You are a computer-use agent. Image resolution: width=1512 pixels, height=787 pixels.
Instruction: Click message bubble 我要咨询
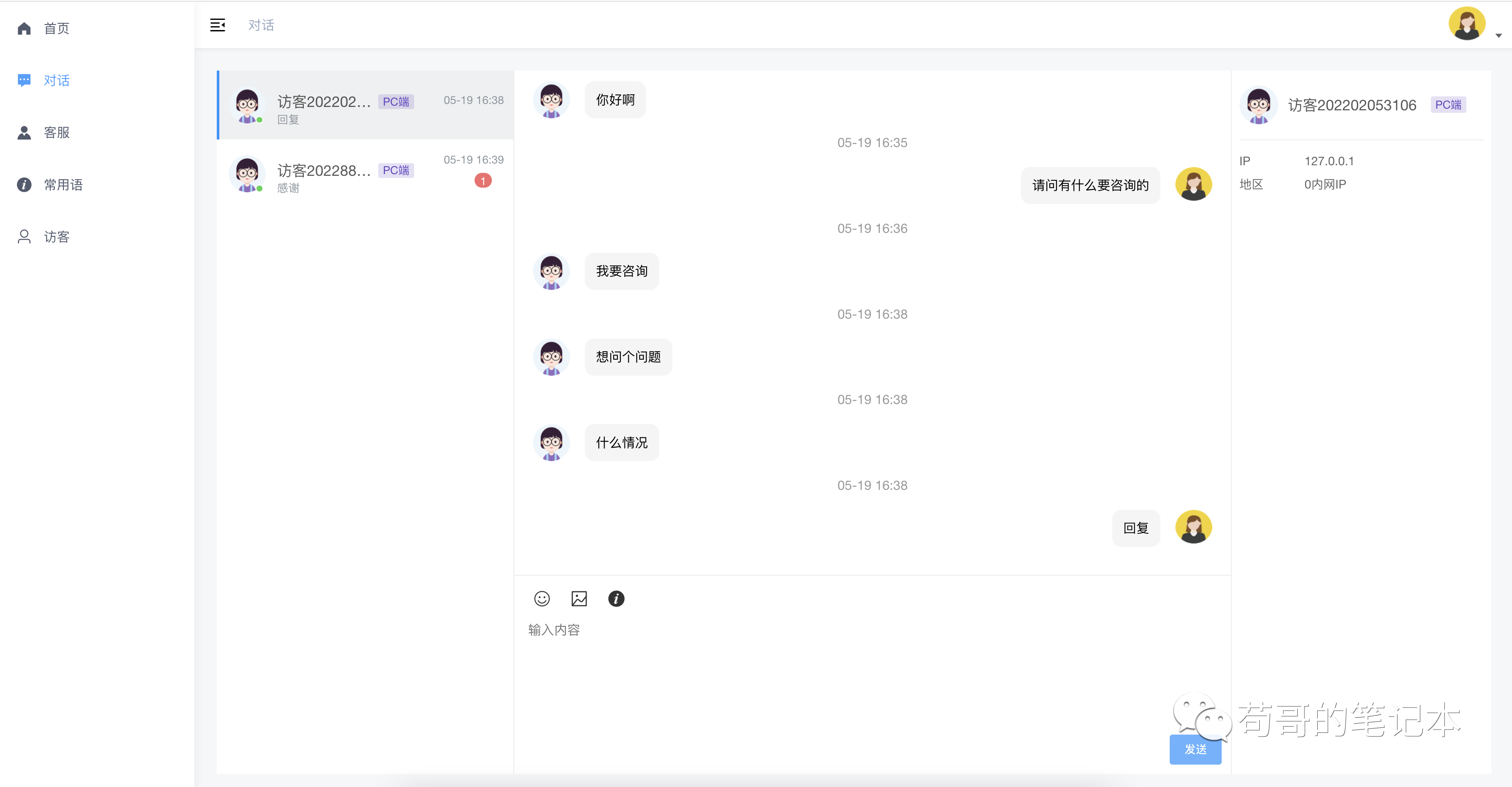[x=622, y=271]
